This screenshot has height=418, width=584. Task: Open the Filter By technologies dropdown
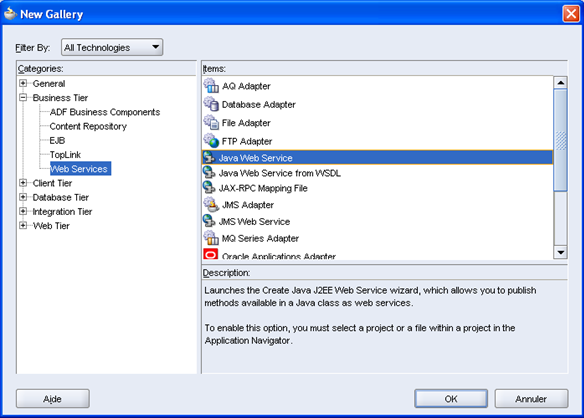pos(112,47)
